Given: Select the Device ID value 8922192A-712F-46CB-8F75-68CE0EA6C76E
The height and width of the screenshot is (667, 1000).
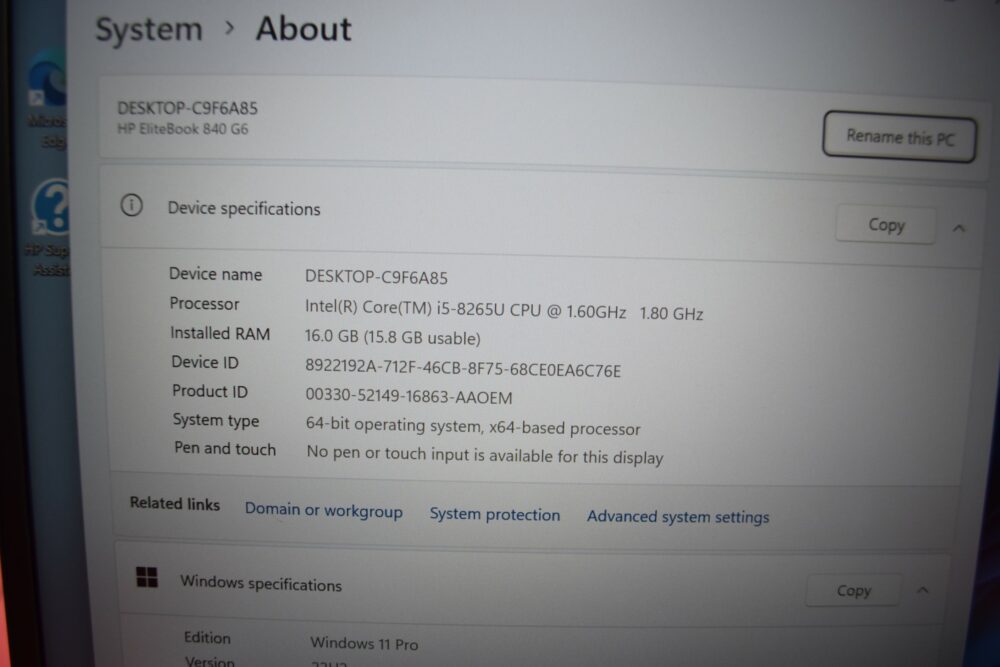Looking at the screenshot, I should [463, 369].
